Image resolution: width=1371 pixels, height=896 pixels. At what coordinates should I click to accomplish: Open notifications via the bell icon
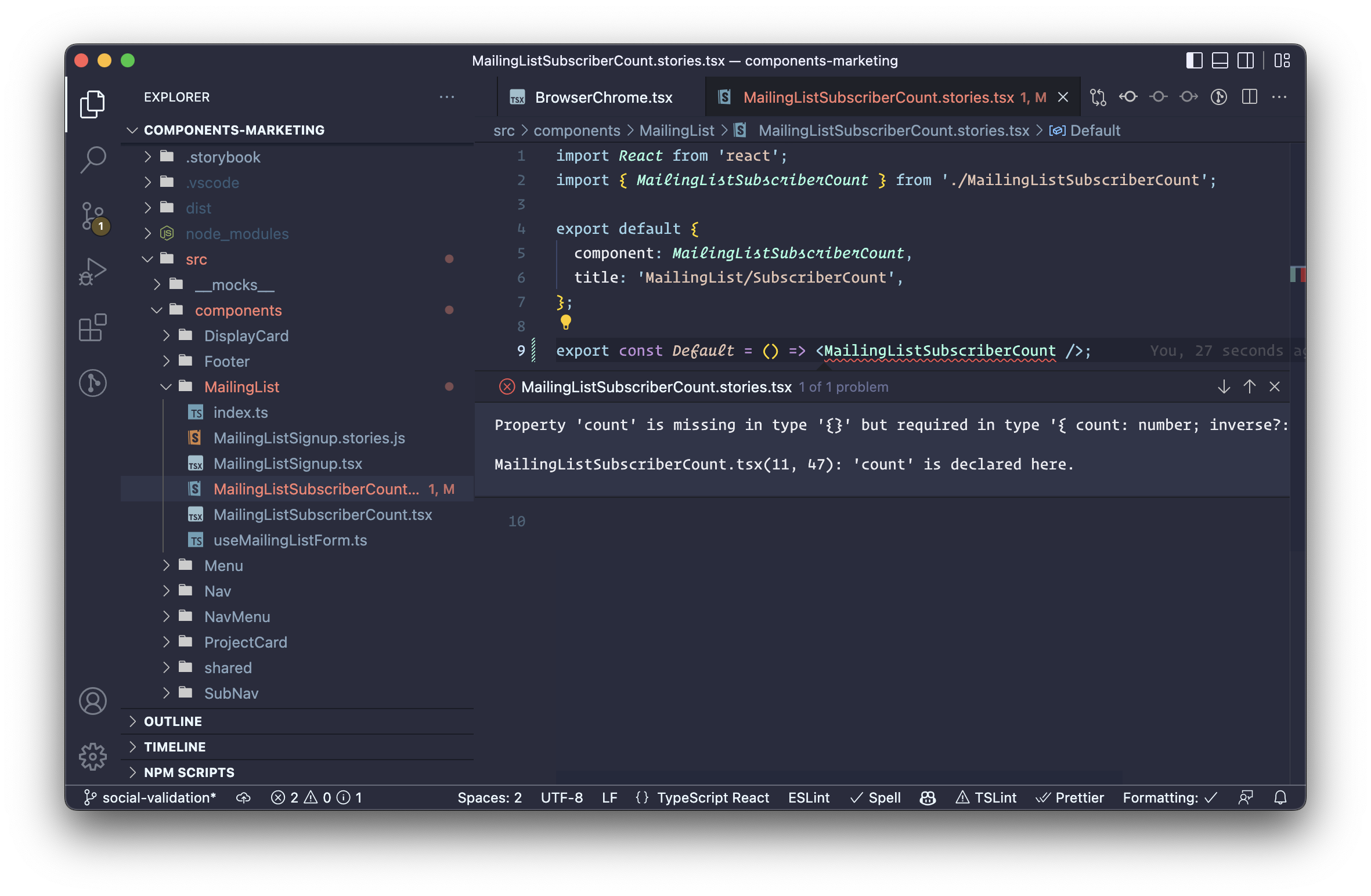(1280, 797)
